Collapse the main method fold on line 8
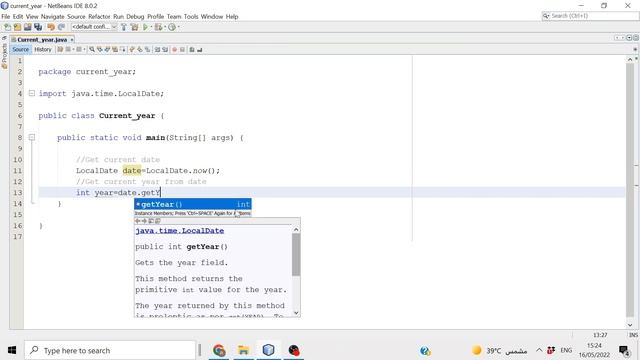640x360 pixels. pyautogui.click(x=32, y=138)
